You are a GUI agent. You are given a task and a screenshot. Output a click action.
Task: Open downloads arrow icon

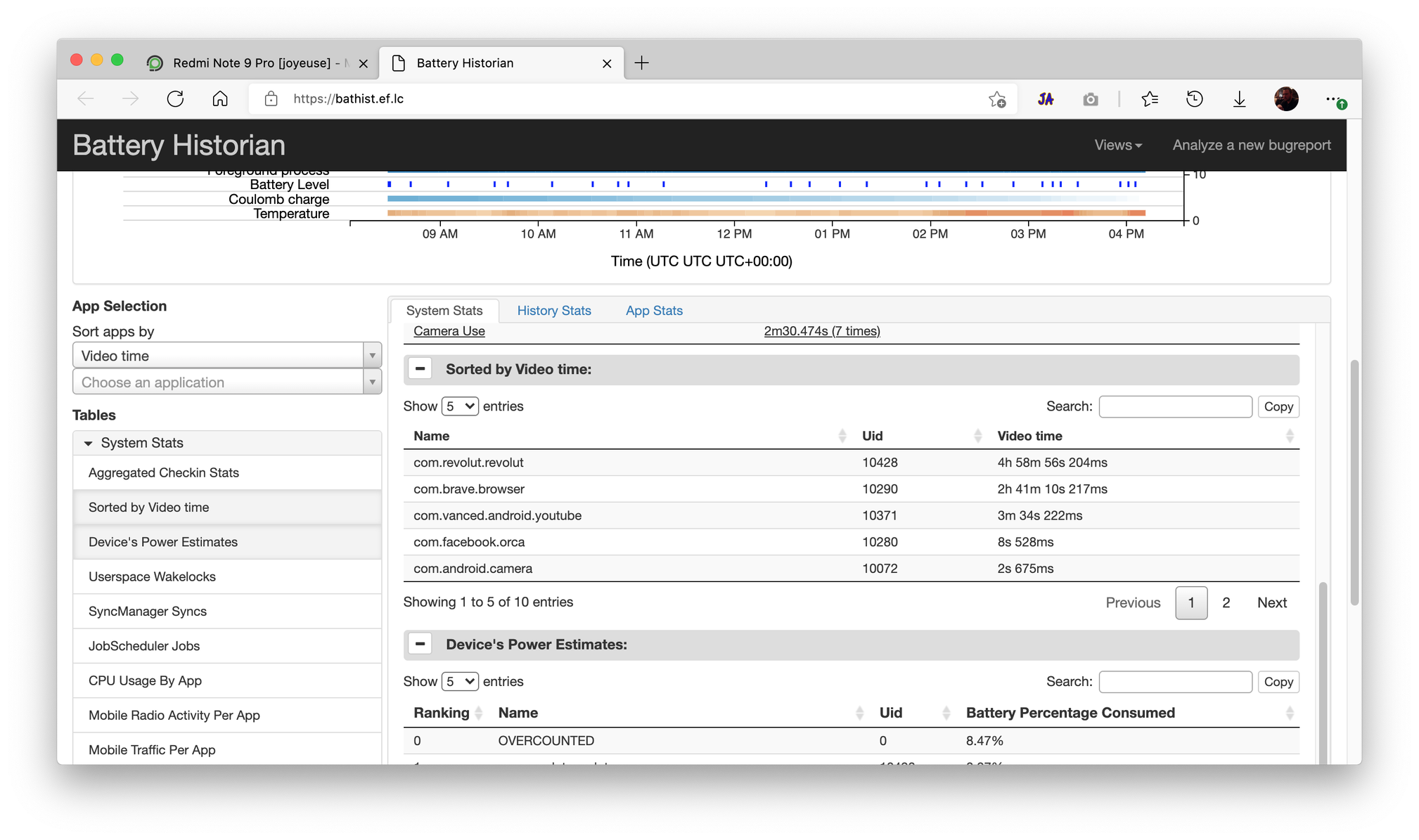click(x=1239, y=99)
